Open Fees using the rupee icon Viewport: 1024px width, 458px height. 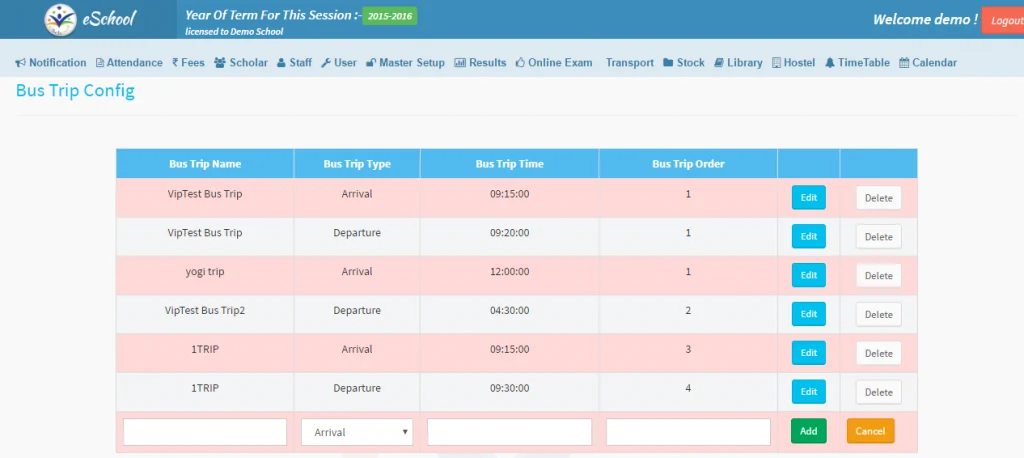click(x=175, y=63)
